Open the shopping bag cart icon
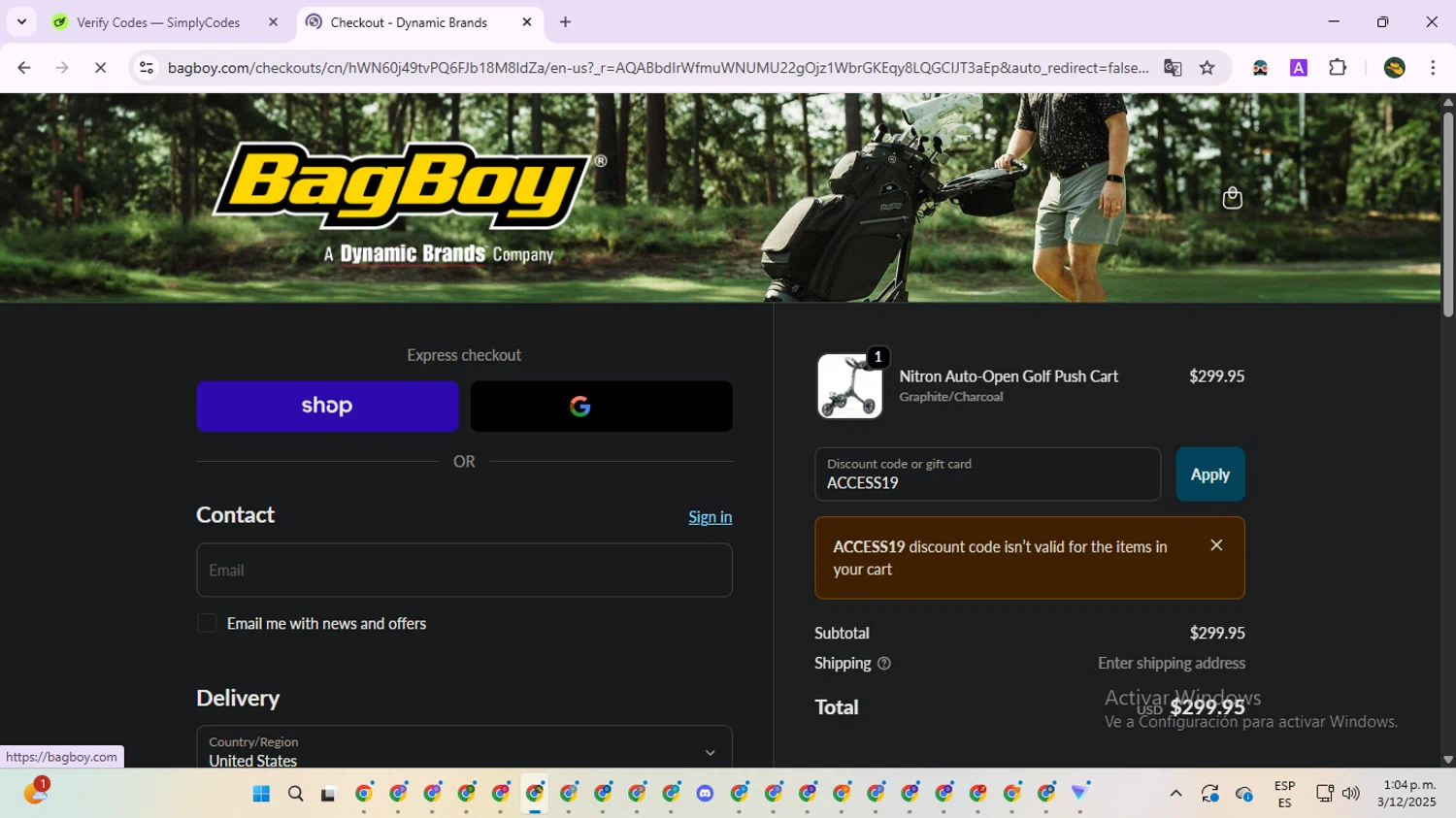 click(x=1232, y=198)
